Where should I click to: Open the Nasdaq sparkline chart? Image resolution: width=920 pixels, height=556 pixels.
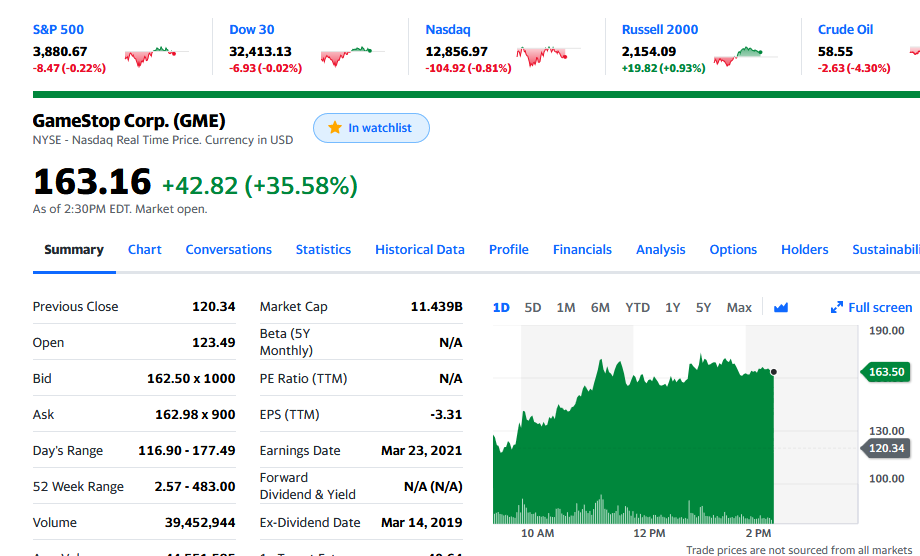(549, 56)
